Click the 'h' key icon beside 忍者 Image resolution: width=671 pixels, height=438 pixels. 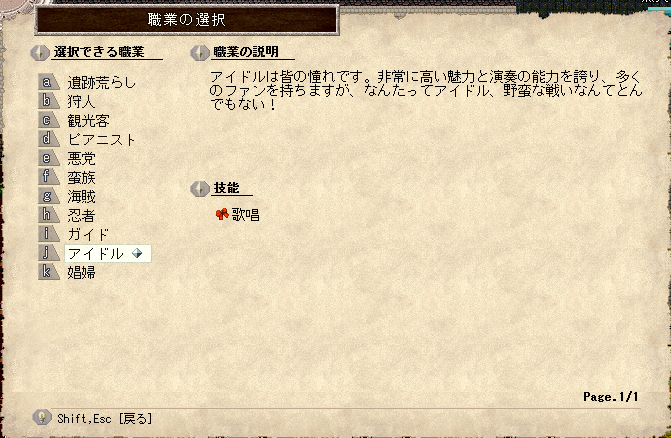click(x=48, y=215)
